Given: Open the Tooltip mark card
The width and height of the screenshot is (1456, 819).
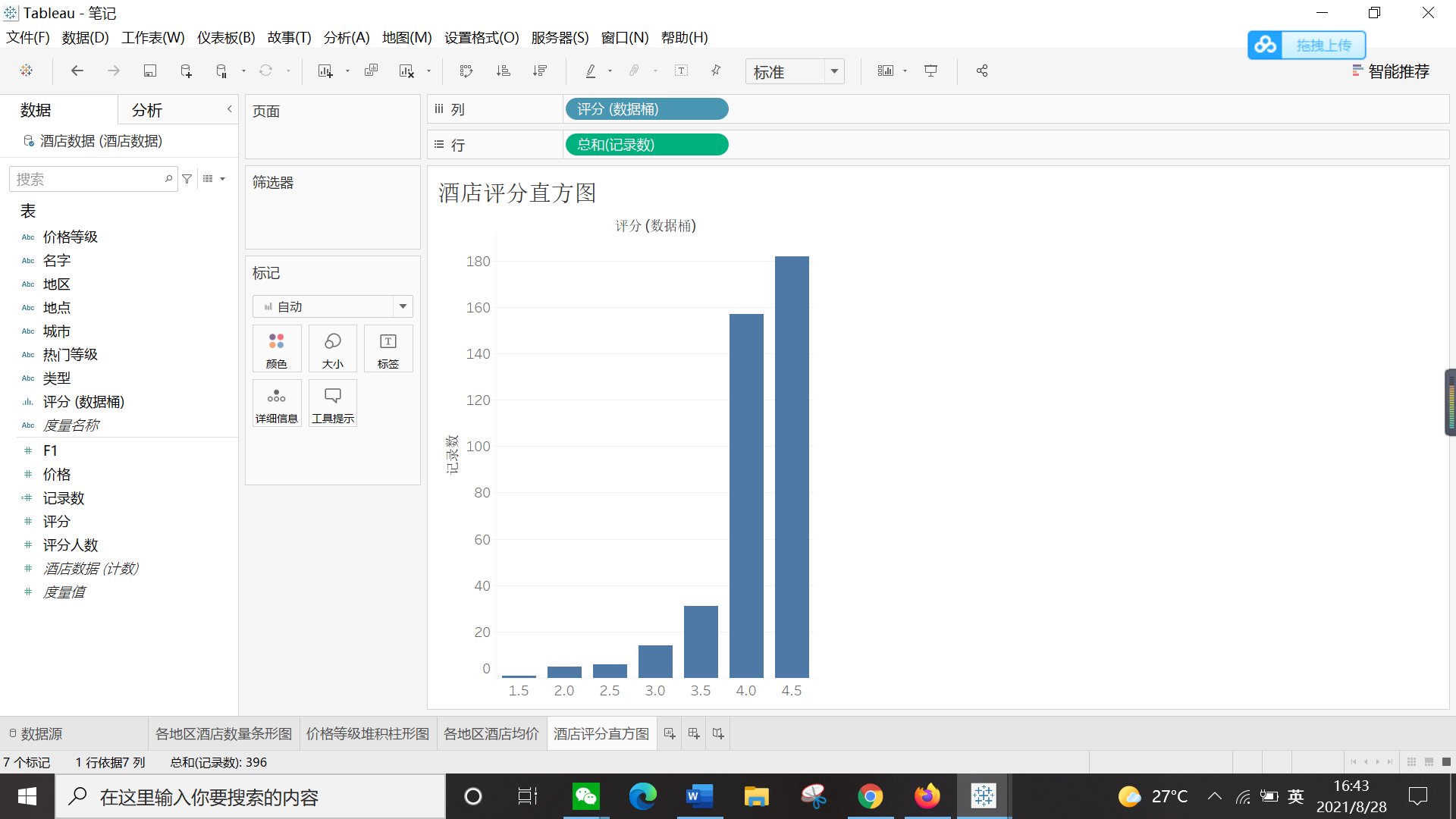Looking at the screenshot, I should click(332, 403).
